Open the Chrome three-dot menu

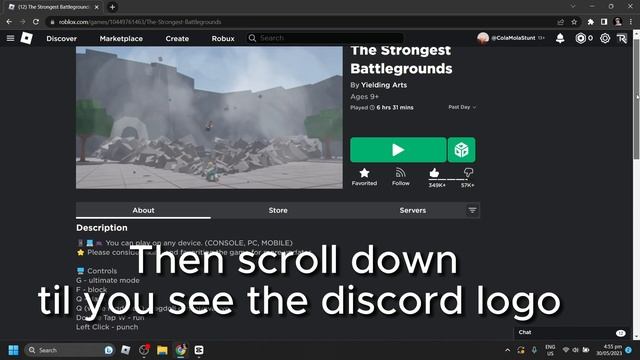click(x=631, y=22)
